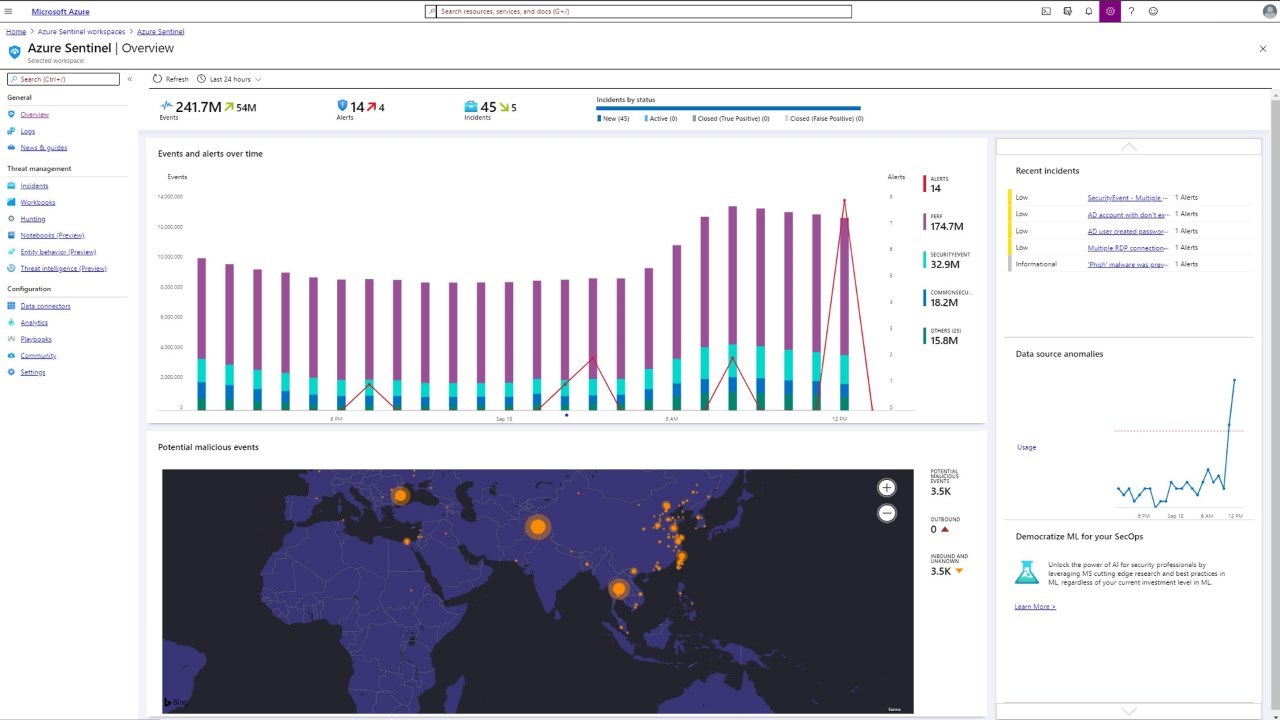The height and width of the screenshot is (720, 1280).
Task: Open the Overview menu item
Action: coord(35,115)
